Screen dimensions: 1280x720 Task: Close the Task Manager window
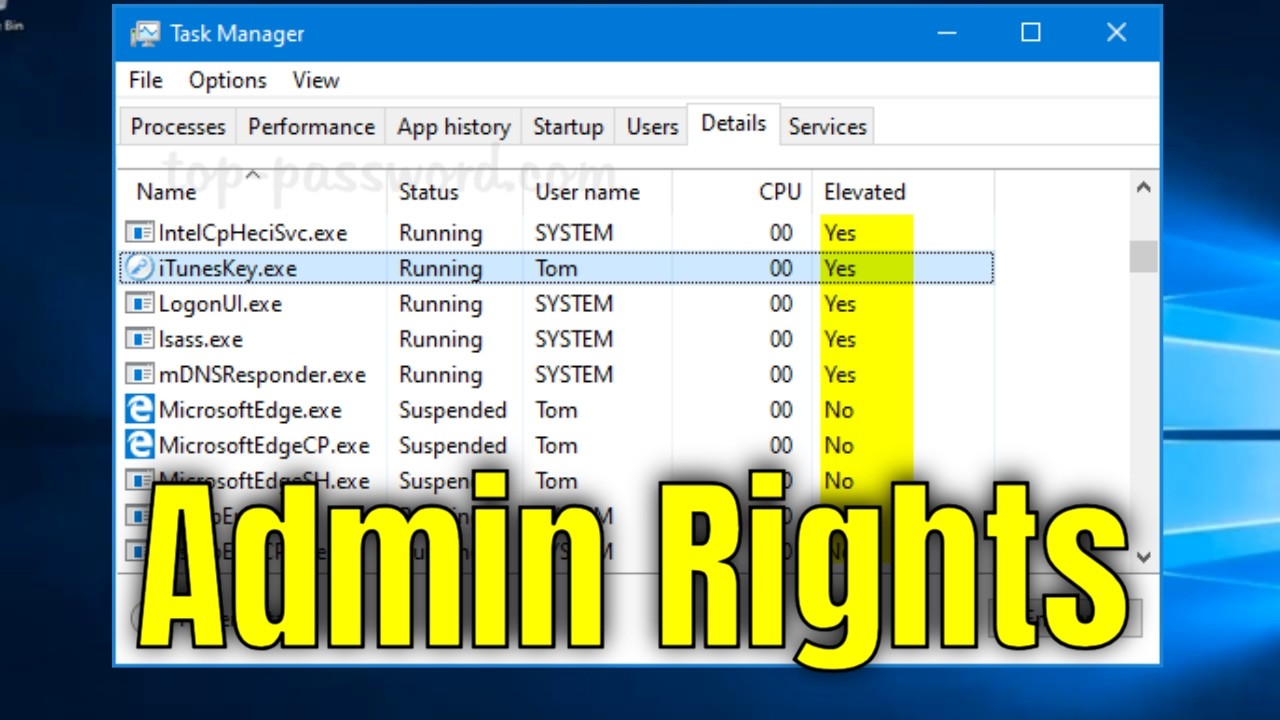point(1117,33)
